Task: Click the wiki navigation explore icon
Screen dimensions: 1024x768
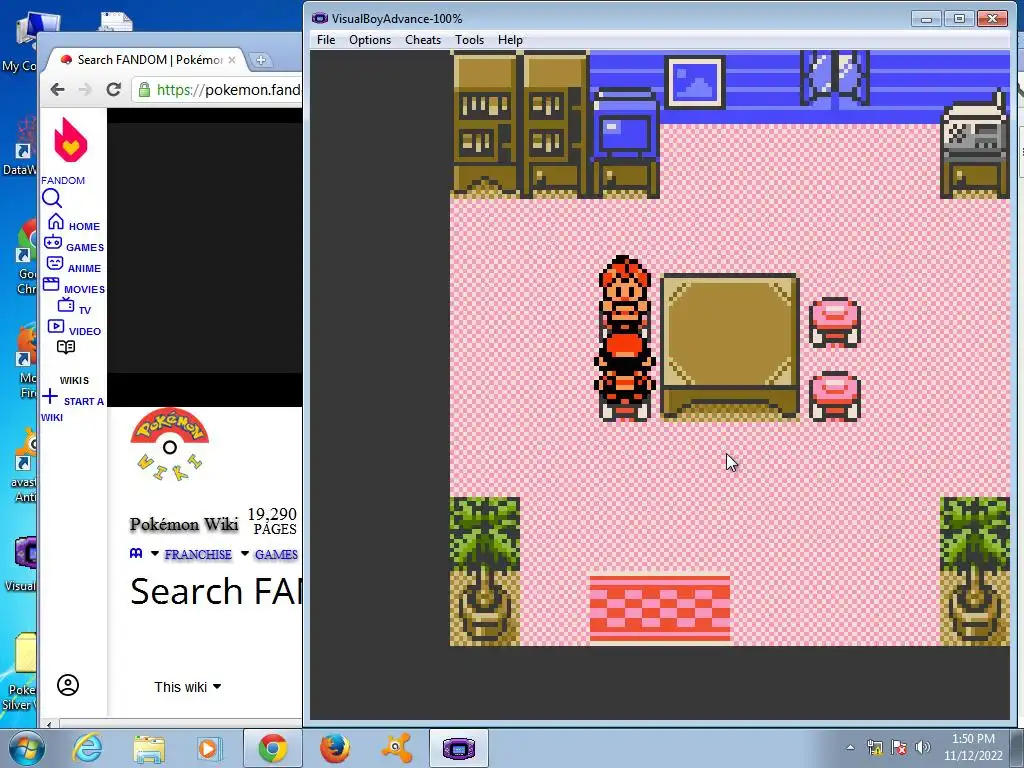Action: pos(136,553)
